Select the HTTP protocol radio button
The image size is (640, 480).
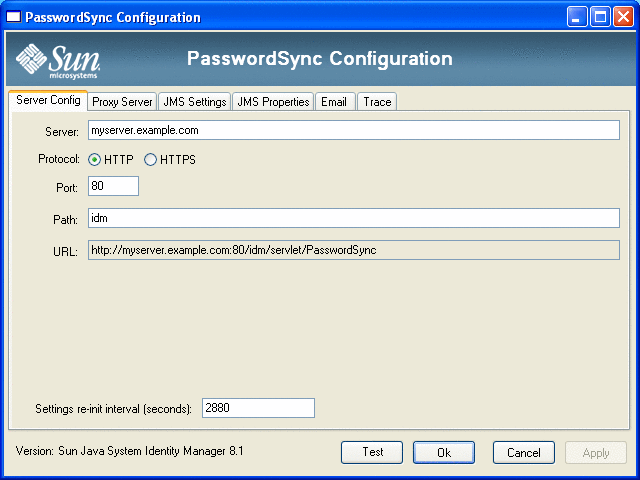[x=94, y=160]
